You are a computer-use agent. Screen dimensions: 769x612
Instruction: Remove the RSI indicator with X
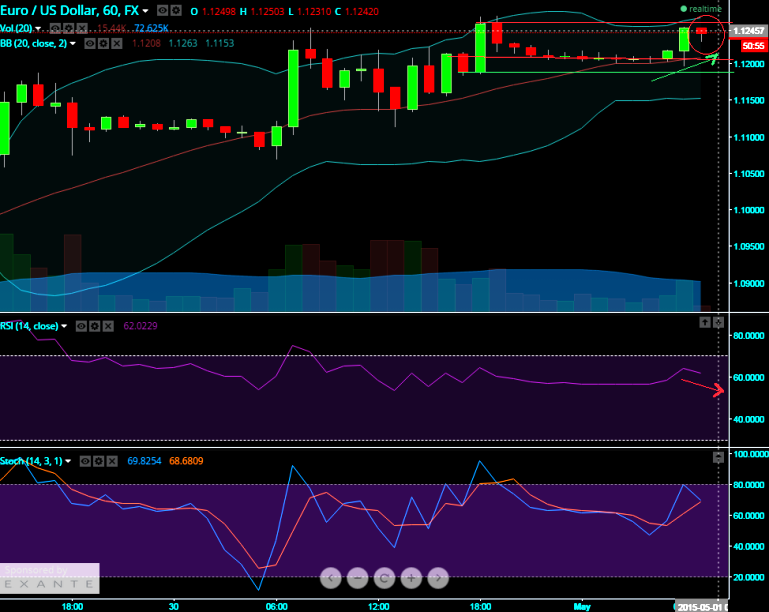(x=108, y=326)
